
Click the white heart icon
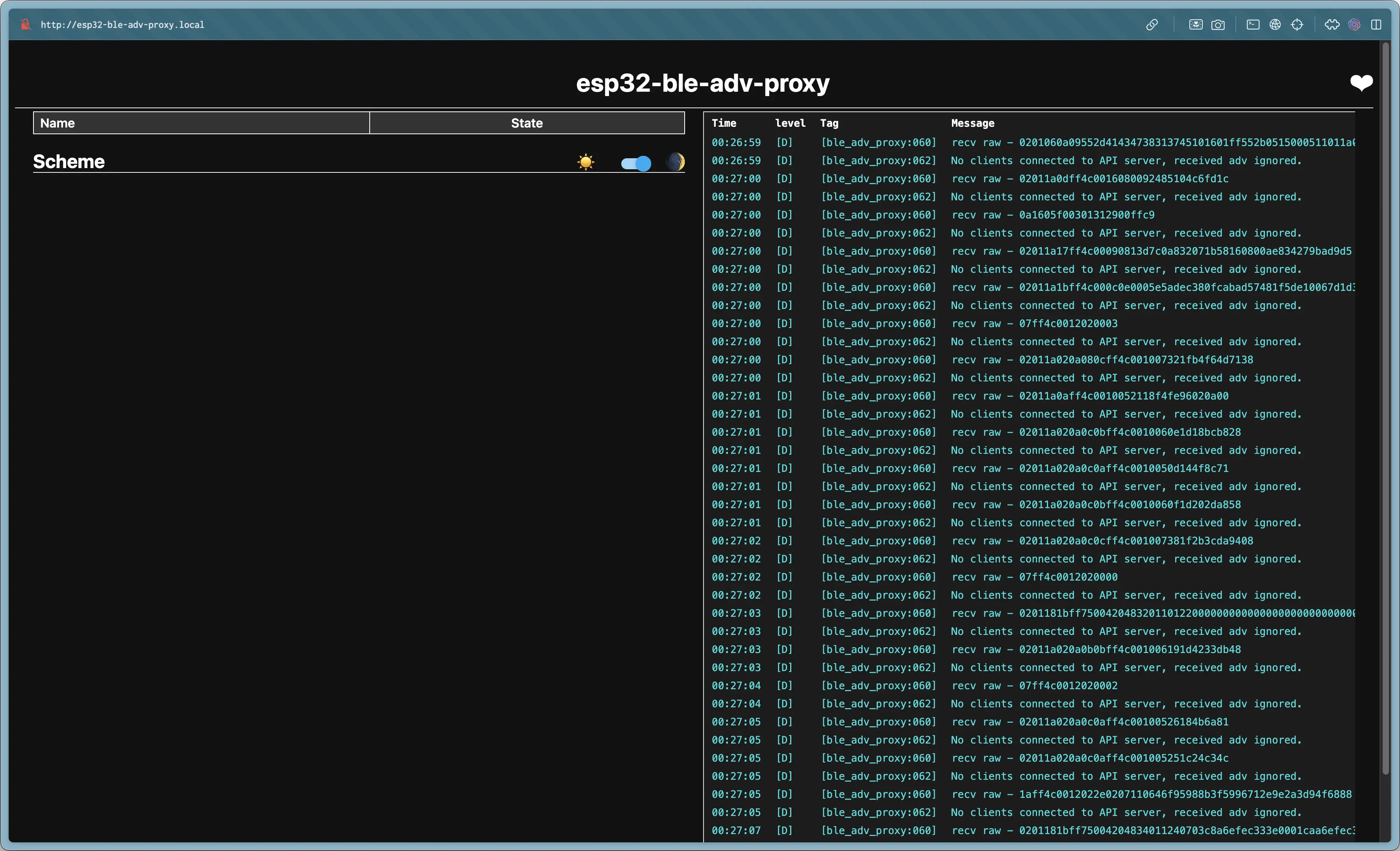[x=1361, y=83]
